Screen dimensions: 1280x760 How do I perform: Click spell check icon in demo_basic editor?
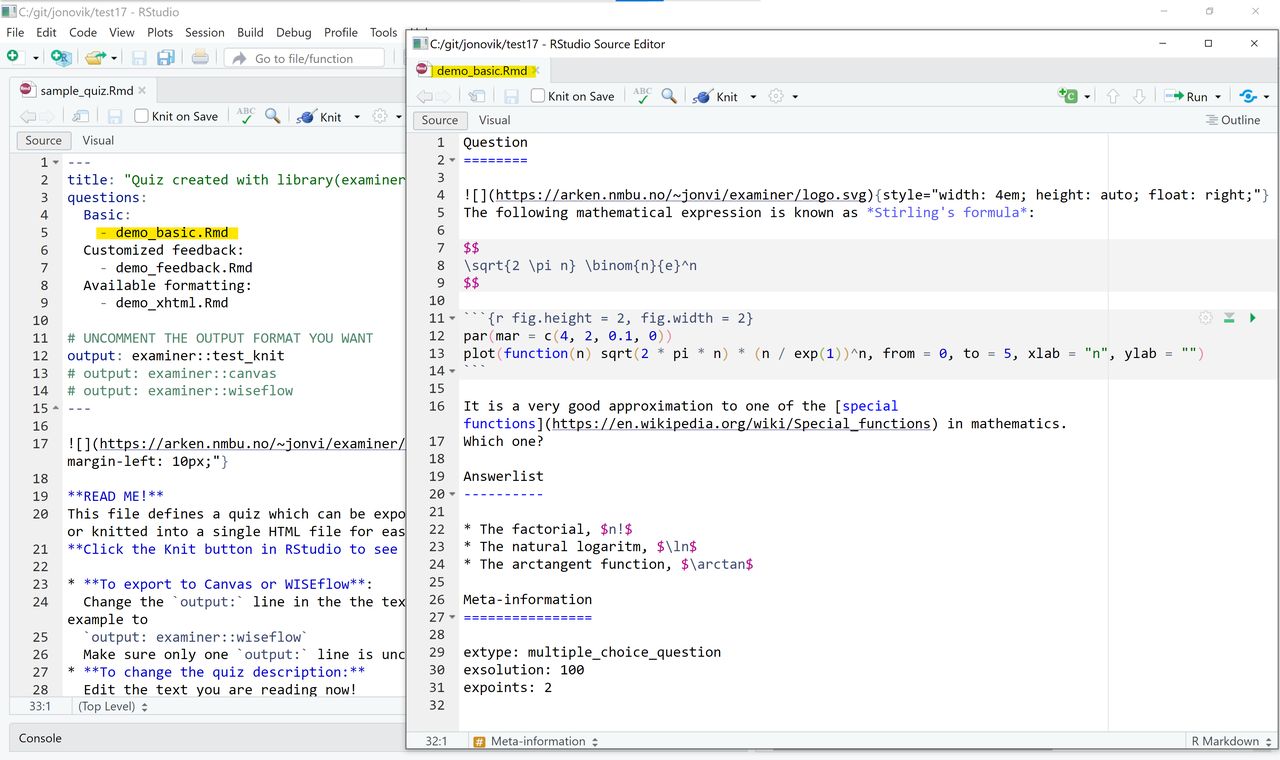pyautogui.click(x=642, y=95)
